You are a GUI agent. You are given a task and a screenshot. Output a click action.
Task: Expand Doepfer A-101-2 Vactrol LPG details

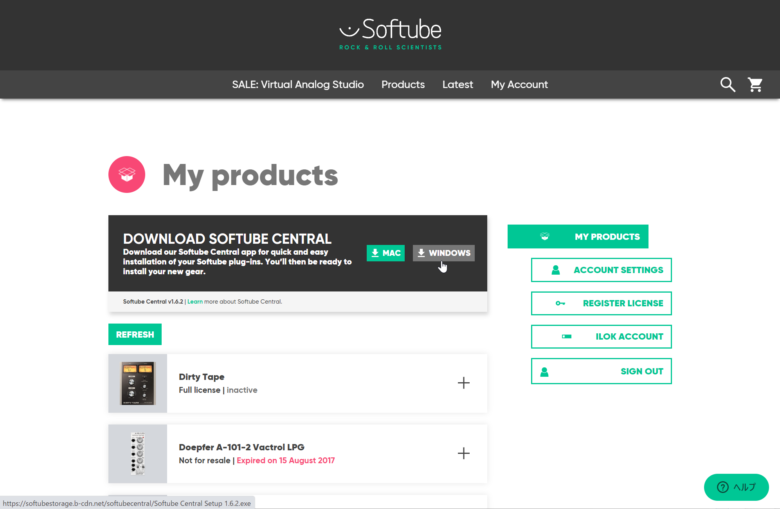463,453
